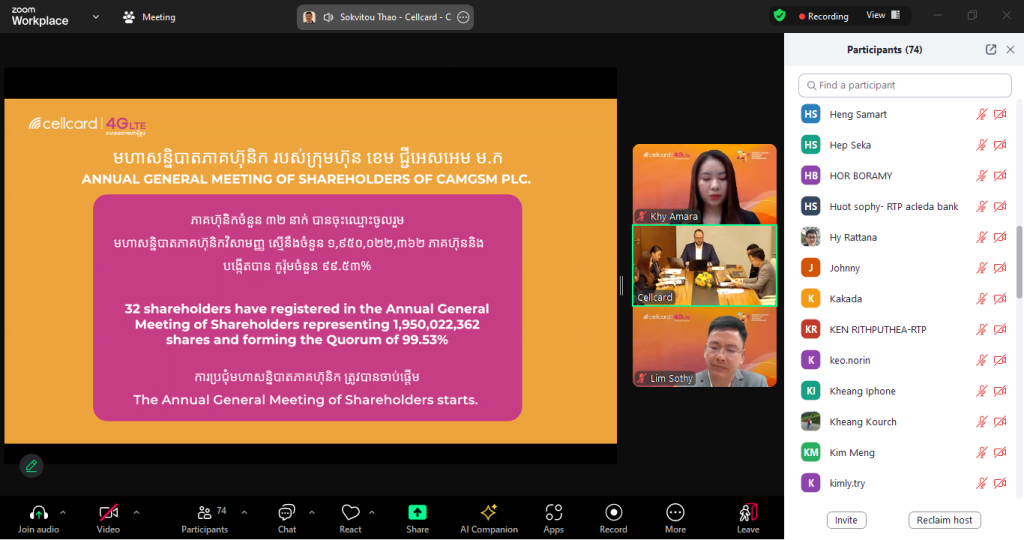The image size is (1024, 540).
Task: Toggle the Participants panel from toolbar
Action: click(x=205, y=516)
